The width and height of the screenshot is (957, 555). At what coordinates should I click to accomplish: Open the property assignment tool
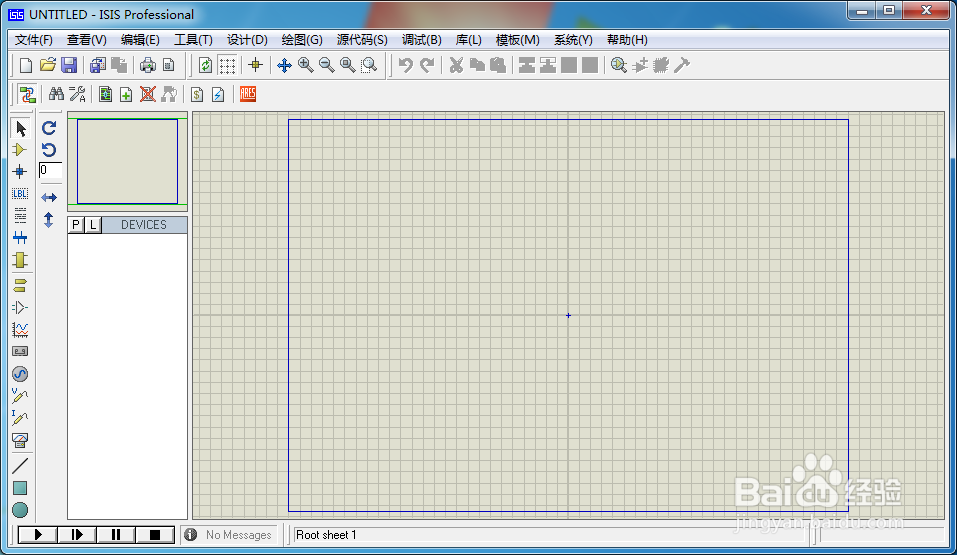click(x=78, y=94)
